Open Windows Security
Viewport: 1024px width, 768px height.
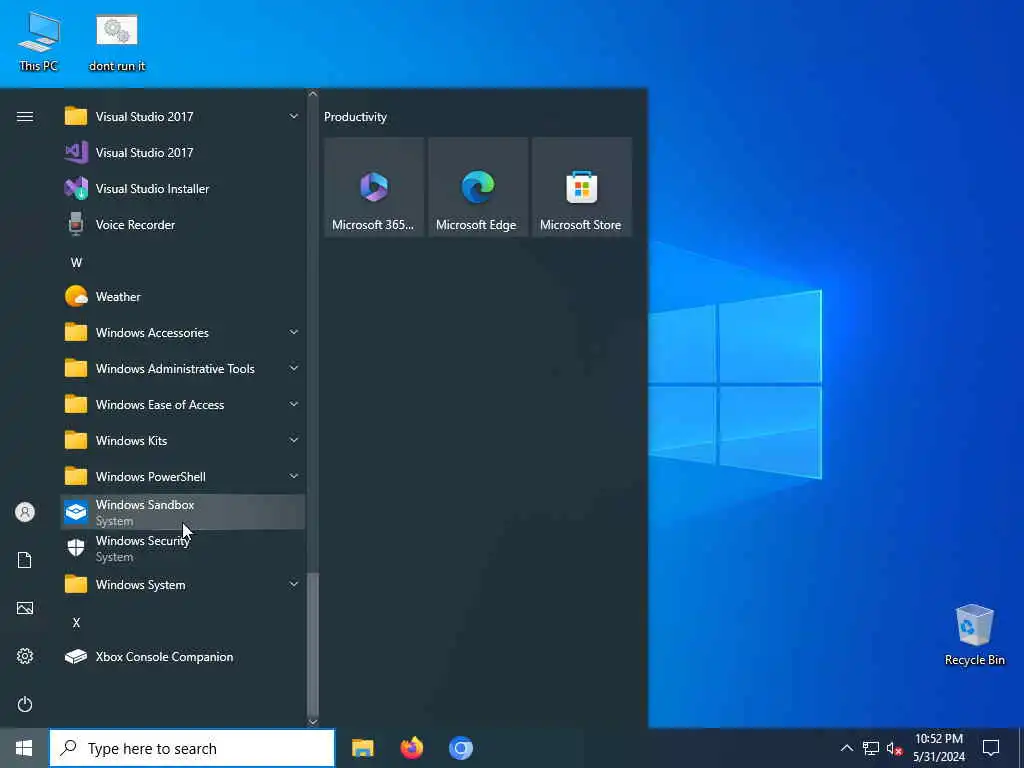tap(182, 548)
